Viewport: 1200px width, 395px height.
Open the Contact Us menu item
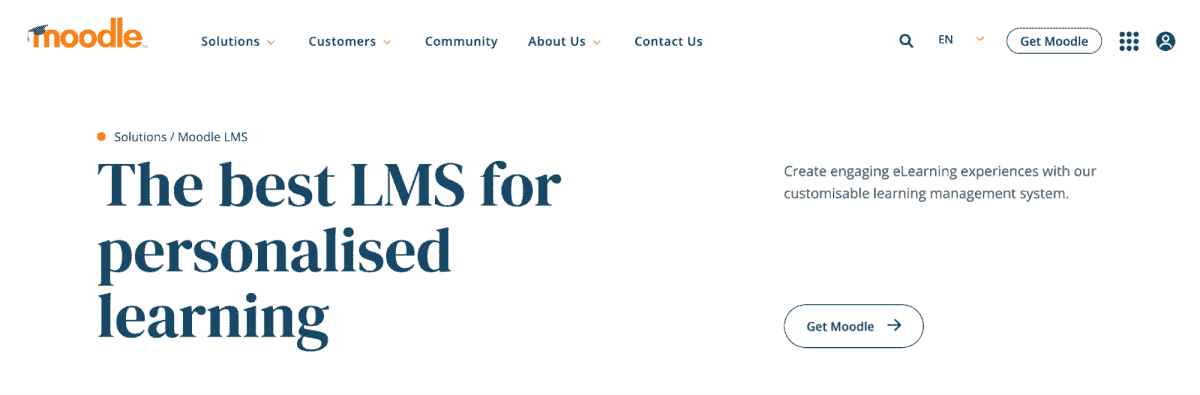coord(668,41)
